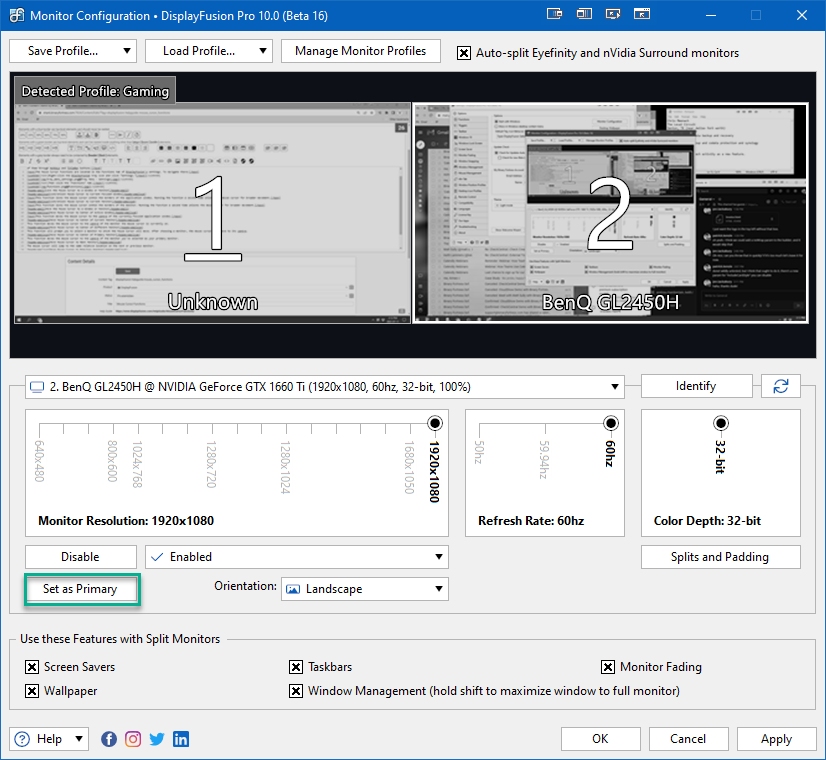Click the Identify button
Image resolution: width=826 pixels, height=760 pixels.
point(696,386)
